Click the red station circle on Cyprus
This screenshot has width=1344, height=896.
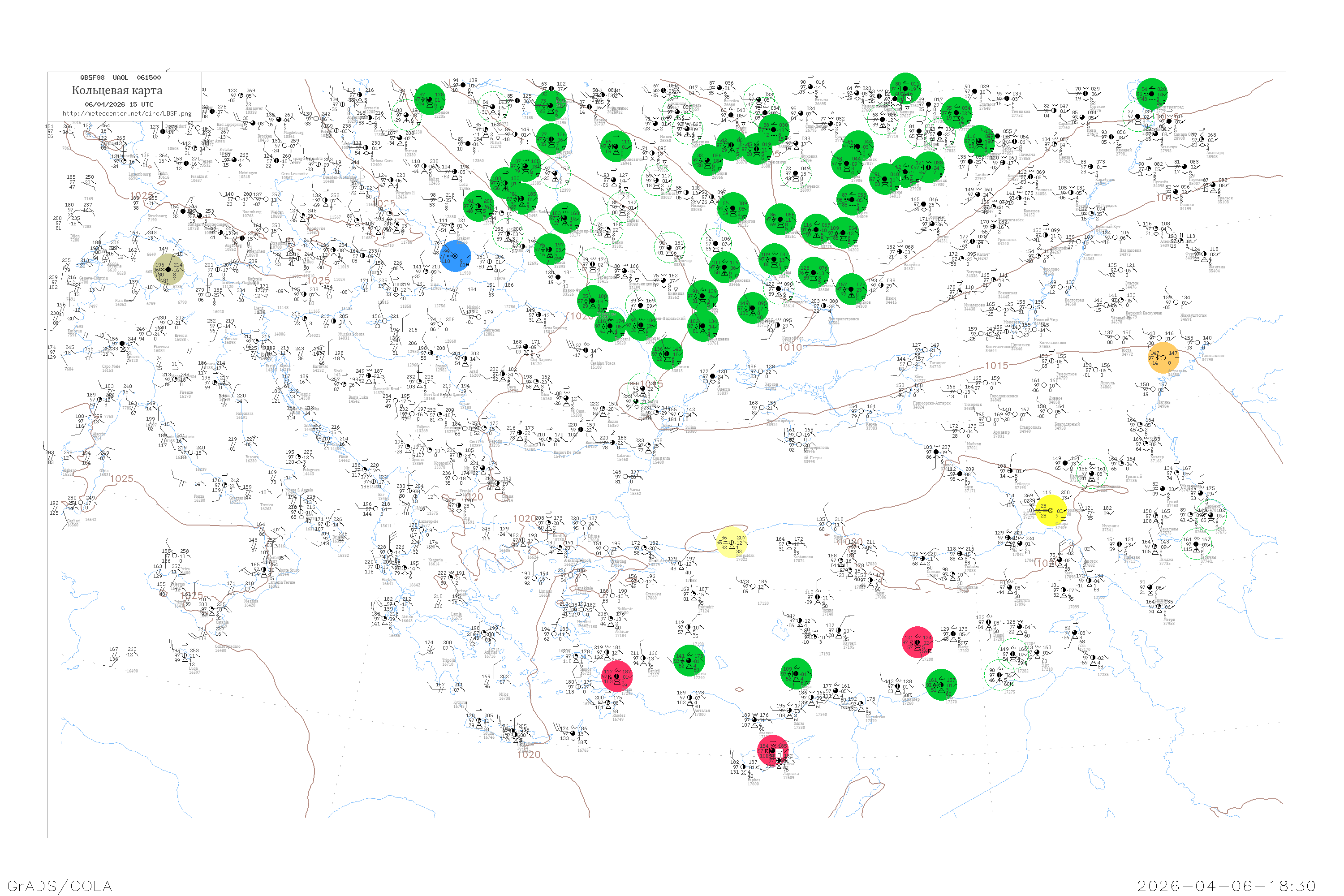coord(772,751)
